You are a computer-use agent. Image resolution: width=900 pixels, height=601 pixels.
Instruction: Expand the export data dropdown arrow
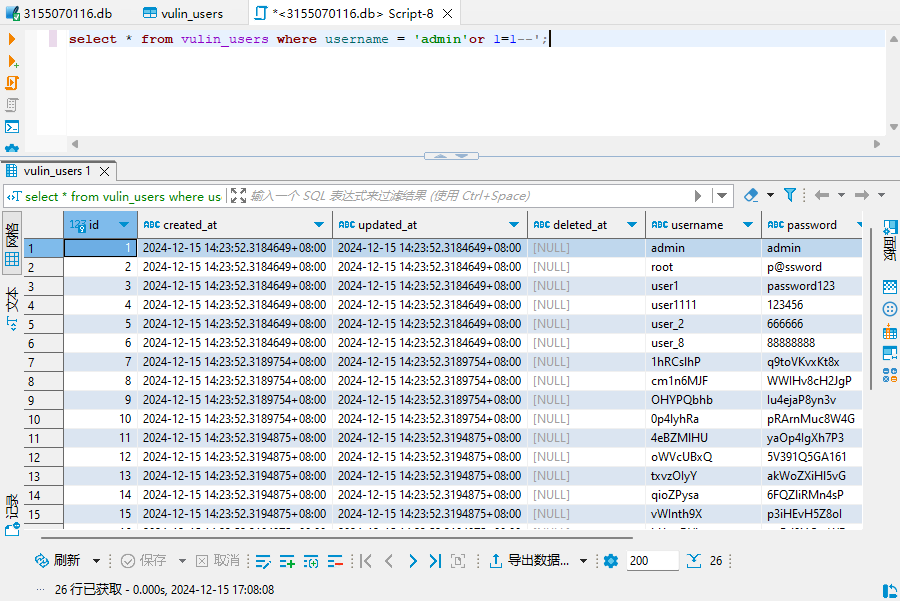pyautogui.click(x=583, y=561)
